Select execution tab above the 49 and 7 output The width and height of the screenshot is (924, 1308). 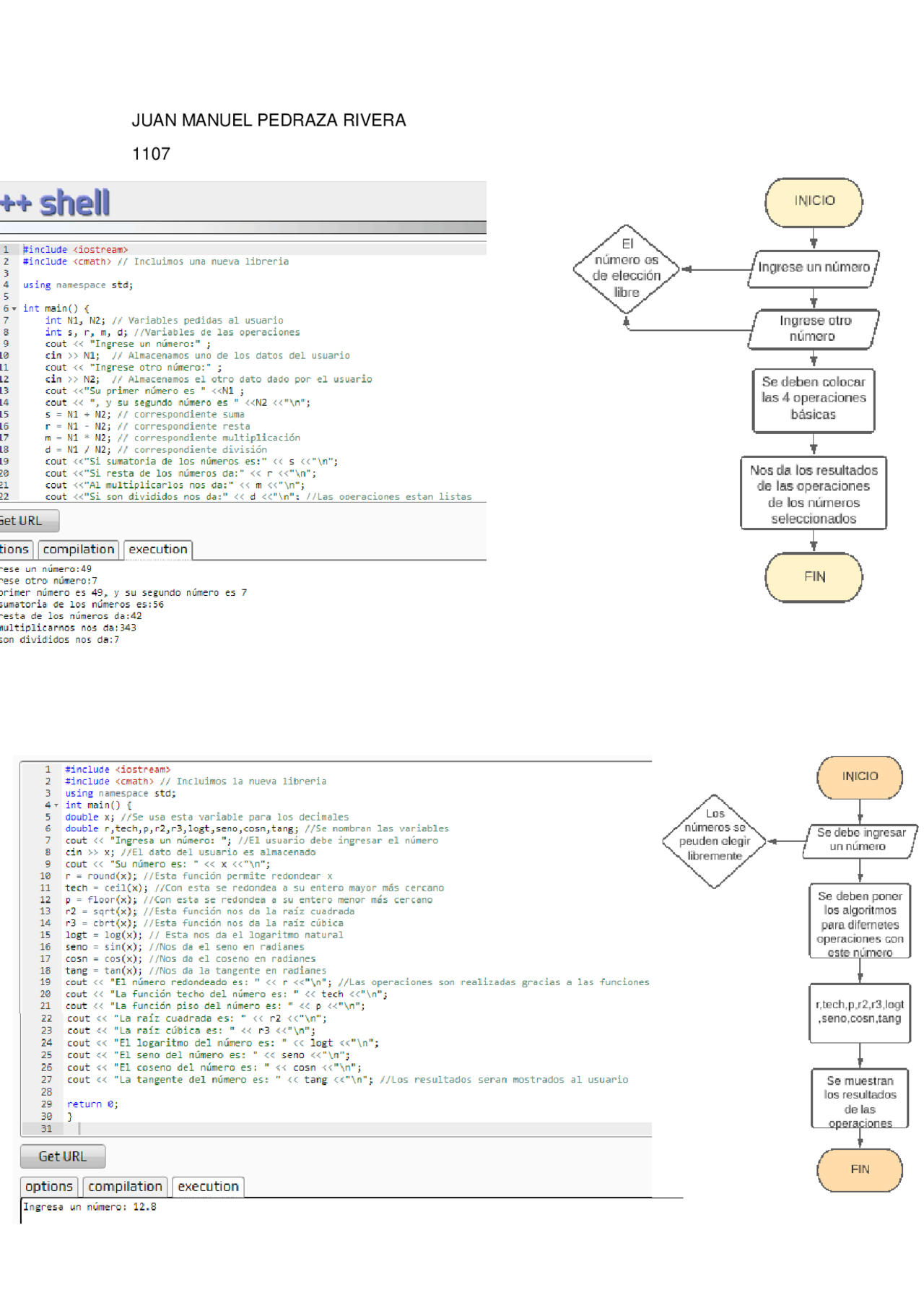(157, 550)
